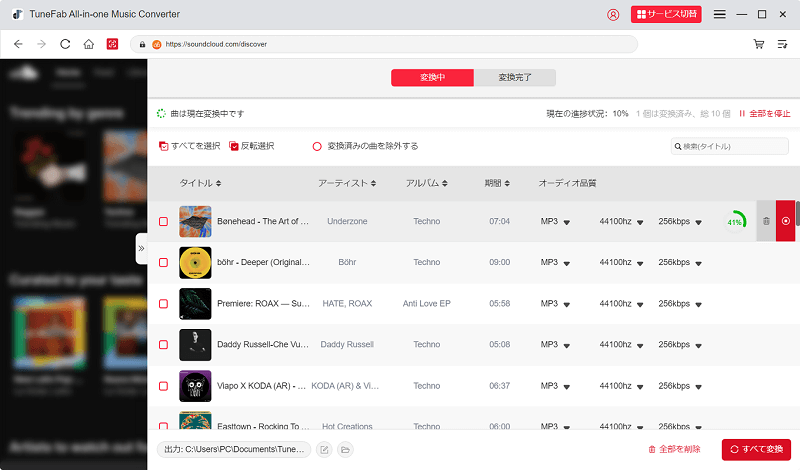800x470 pixels.
Task: Stop converting the Bonehead track
Action: [786, 221]
